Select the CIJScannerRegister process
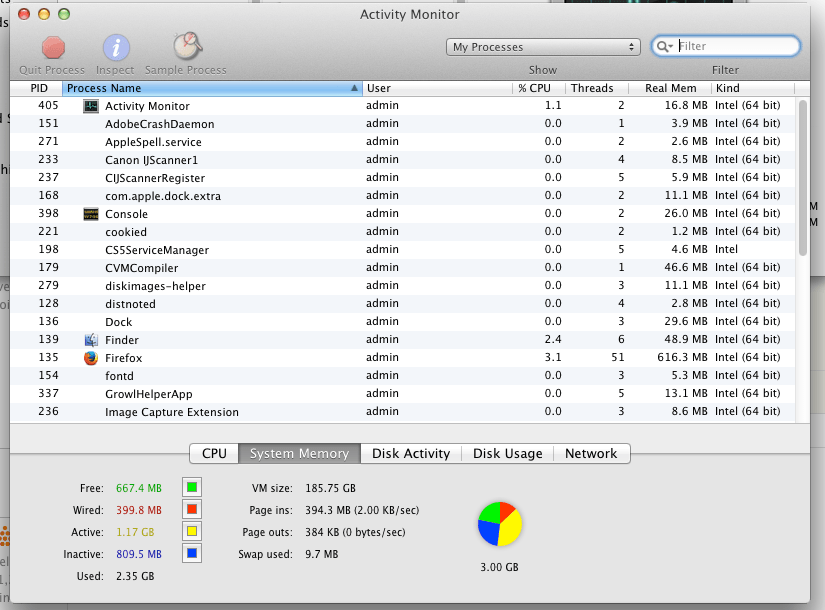The image size is (825, 610). [x=402, y=178]
